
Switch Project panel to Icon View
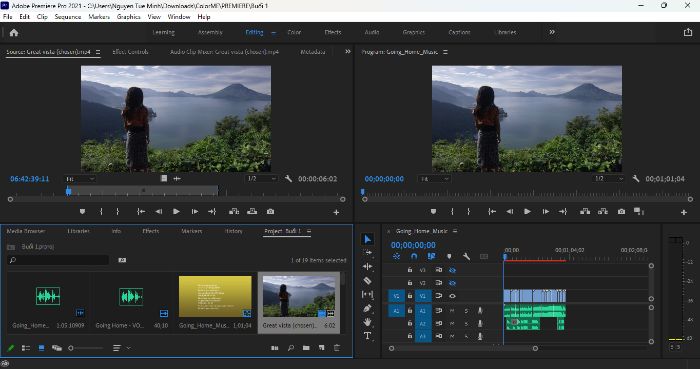pyautogui.click(x=41, y=348)
